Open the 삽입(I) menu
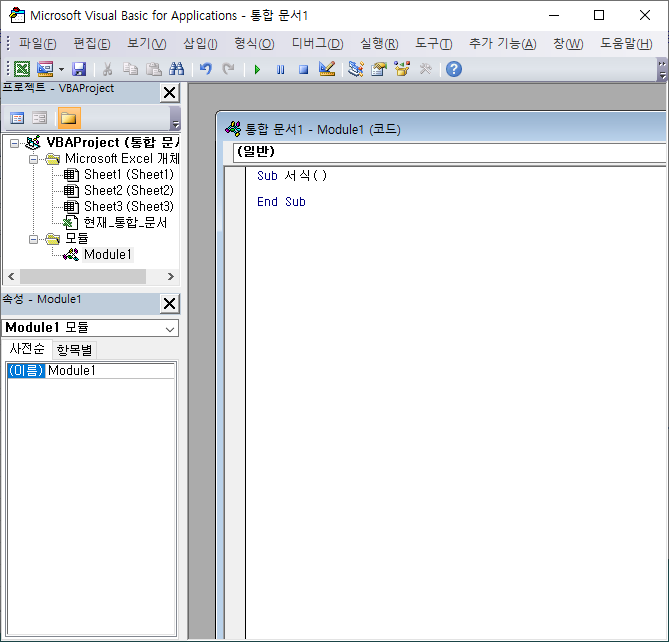Viewport: 669px width, 642px height. click(x=200, y=44)
